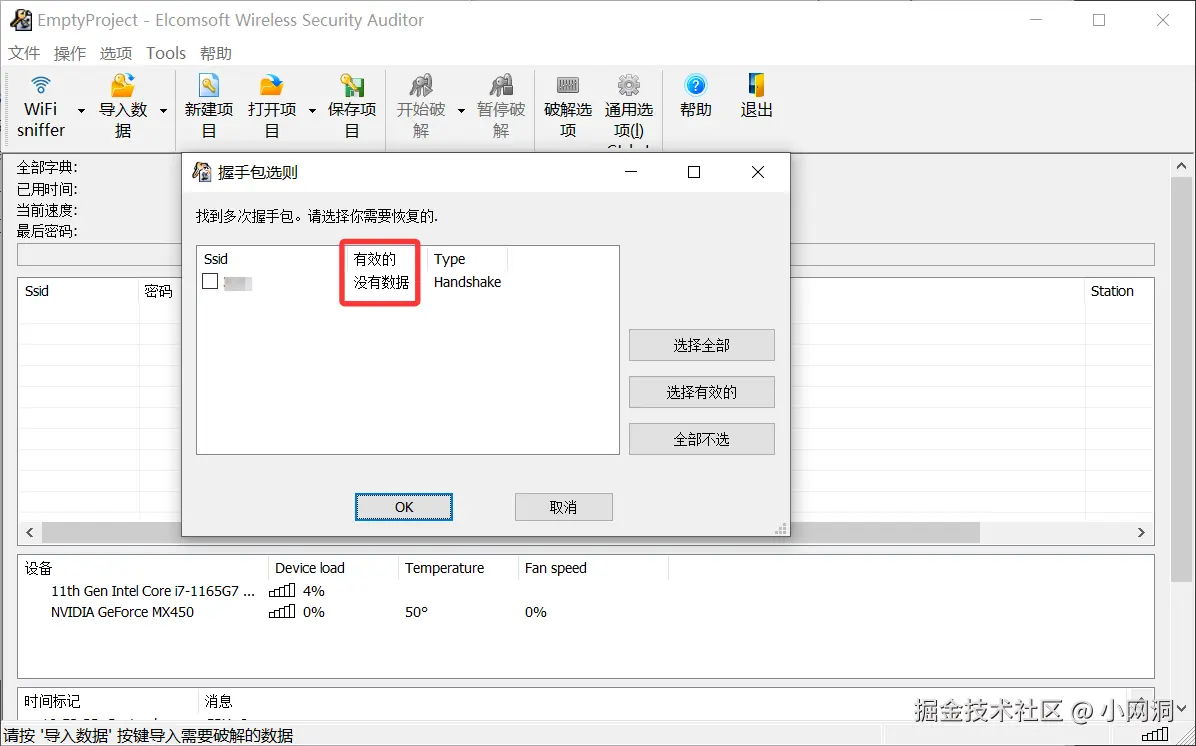Screen dimensions: 1196x746
Task: Click the status bar signal bars icon
Action: pos(1155,735)
